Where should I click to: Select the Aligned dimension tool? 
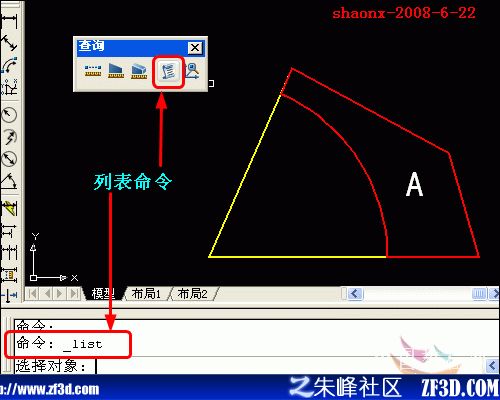click(9, 43)
